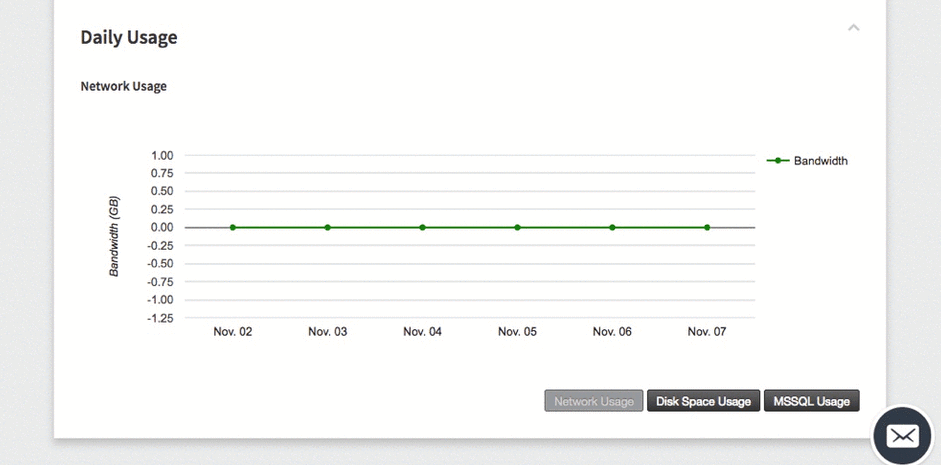Click the -1.00 y-axis value

pos(160,300)
